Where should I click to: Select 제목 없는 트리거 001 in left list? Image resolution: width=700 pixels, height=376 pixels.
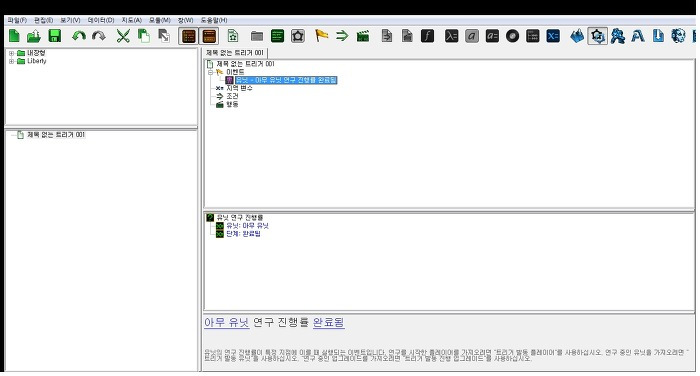coord(56,134)
